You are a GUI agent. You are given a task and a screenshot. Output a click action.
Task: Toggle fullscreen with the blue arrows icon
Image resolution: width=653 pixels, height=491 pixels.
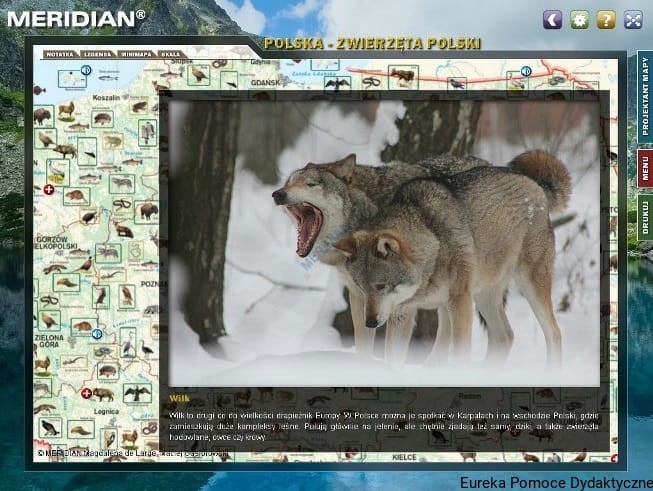(633, 19)
